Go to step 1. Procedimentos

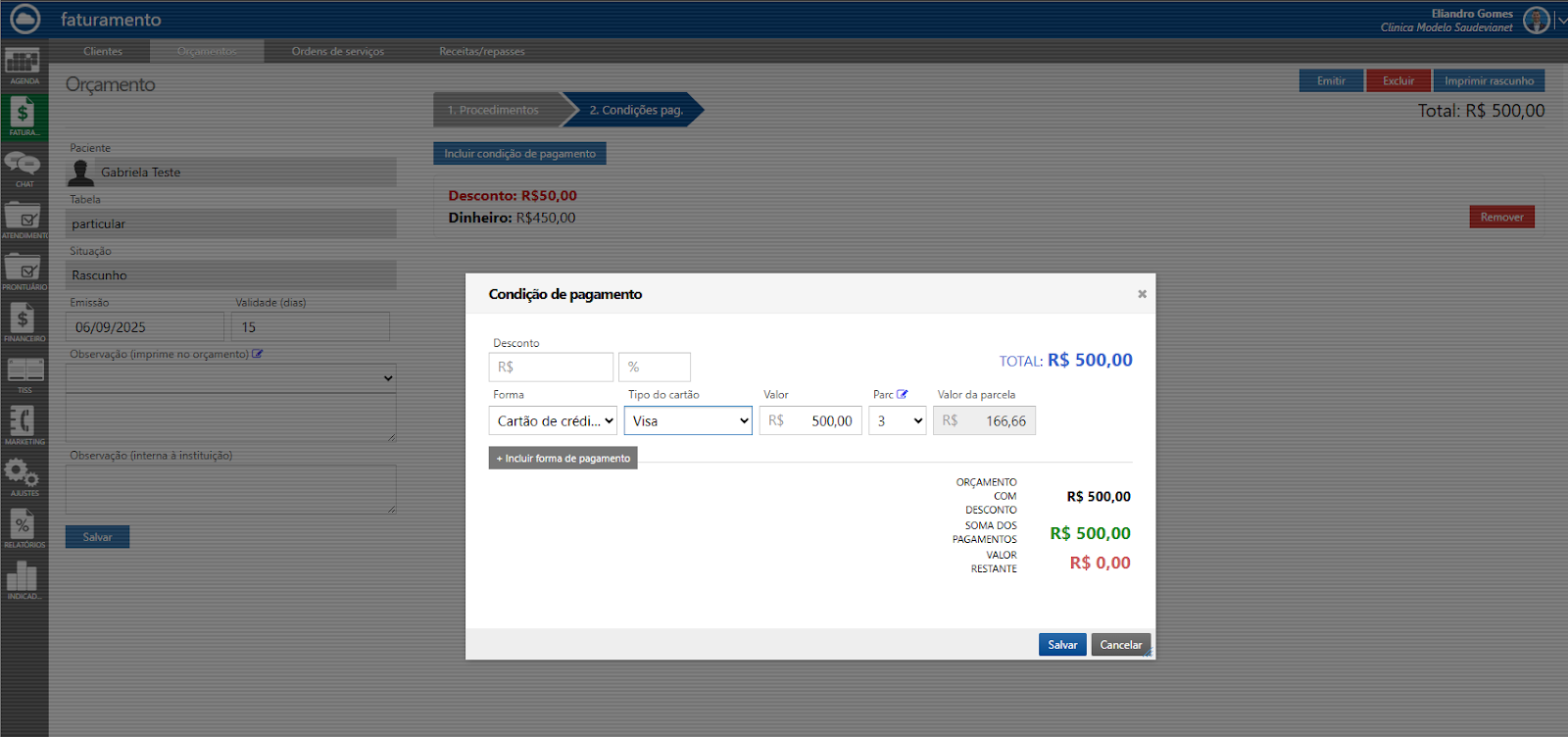coord(499,110)
